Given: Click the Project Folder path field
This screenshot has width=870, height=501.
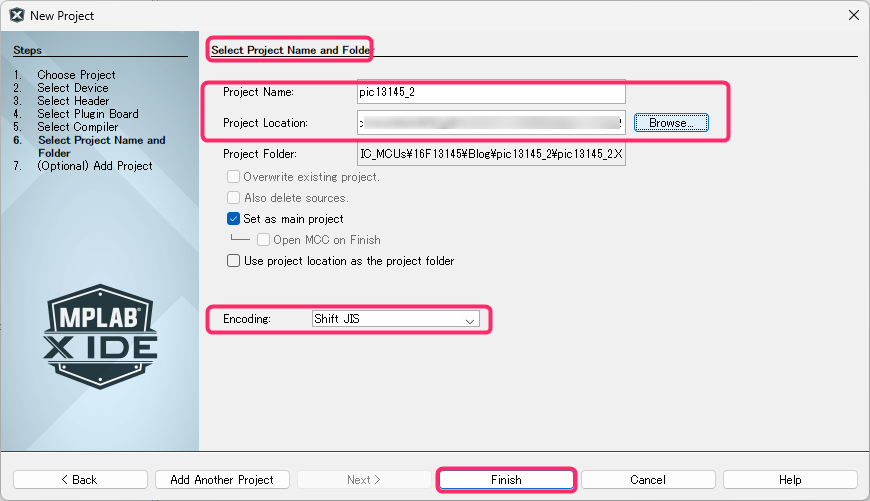Looking at the screenshot, I should 490,155.
